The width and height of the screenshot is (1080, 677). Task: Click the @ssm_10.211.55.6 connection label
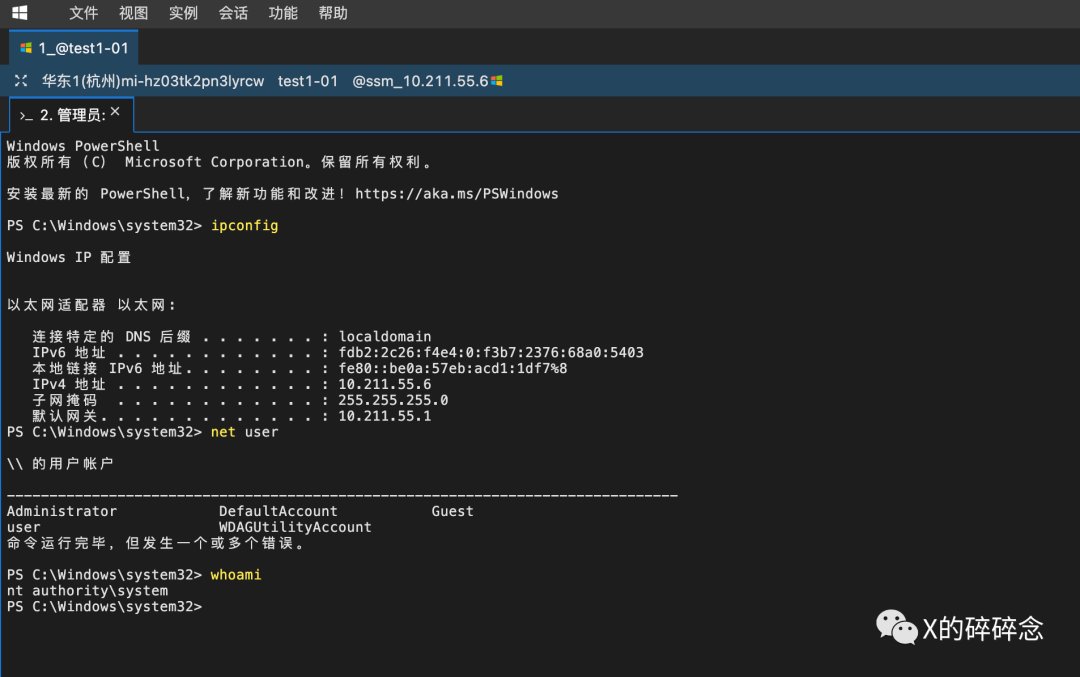point(420,81)
